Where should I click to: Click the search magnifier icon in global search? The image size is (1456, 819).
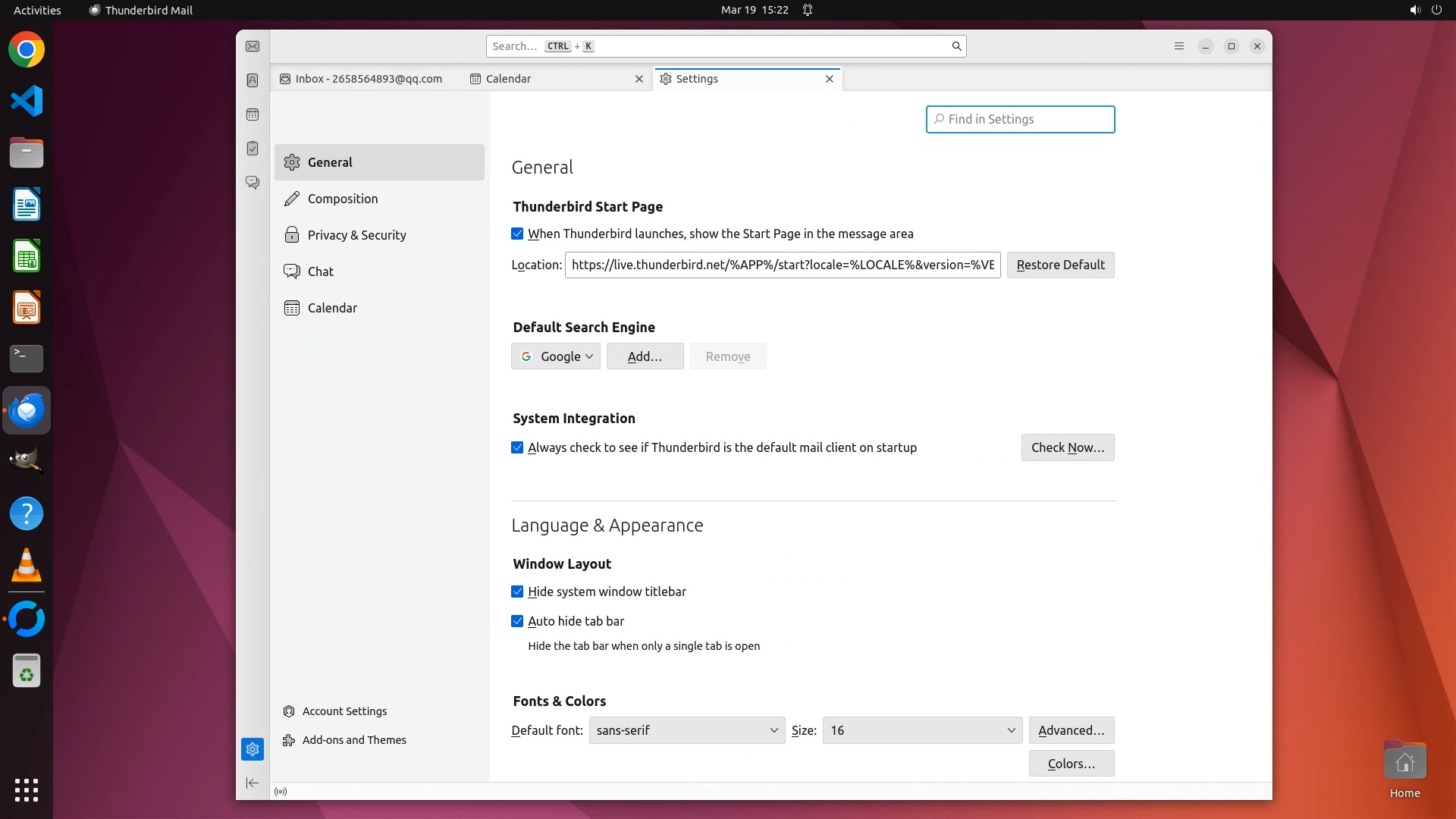click(956, 46)
